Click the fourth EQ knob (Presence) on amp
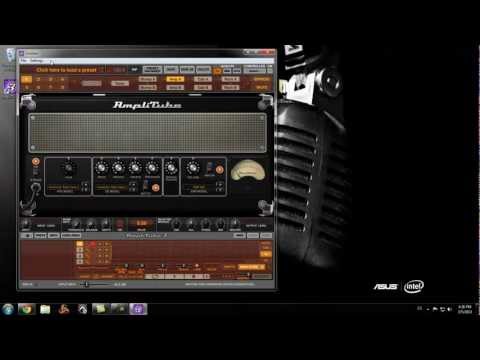The height and width of the screenshot is (360, 480). tap(152, 168)
